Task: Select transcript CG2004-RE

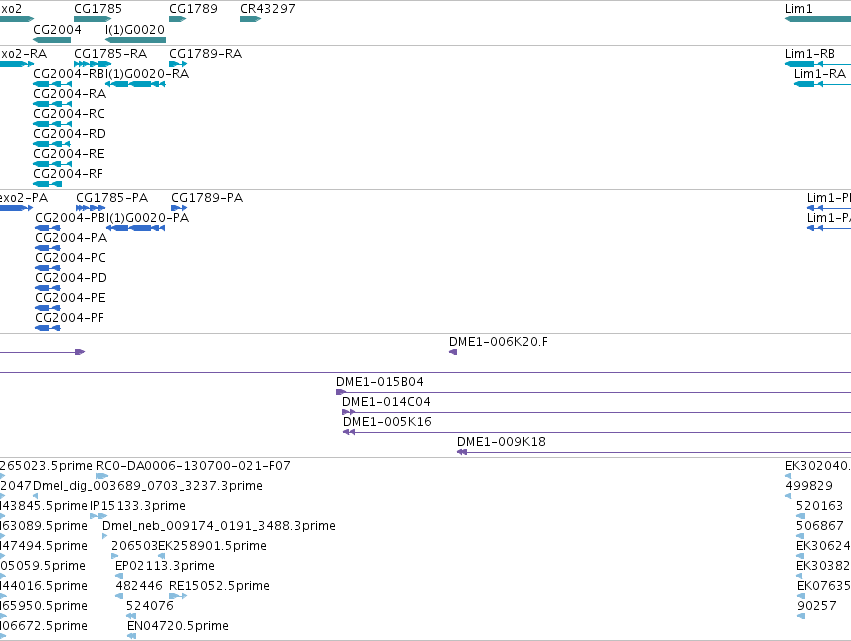Action: (52, 164)
